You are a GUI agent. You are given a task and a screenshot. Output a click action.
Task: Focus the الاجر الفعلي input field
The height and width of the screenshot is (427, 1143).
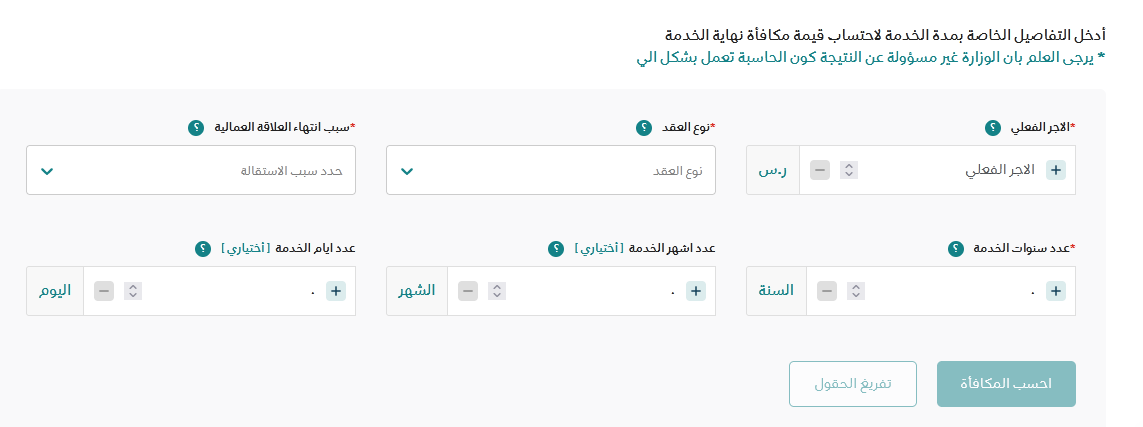[950, 170]
